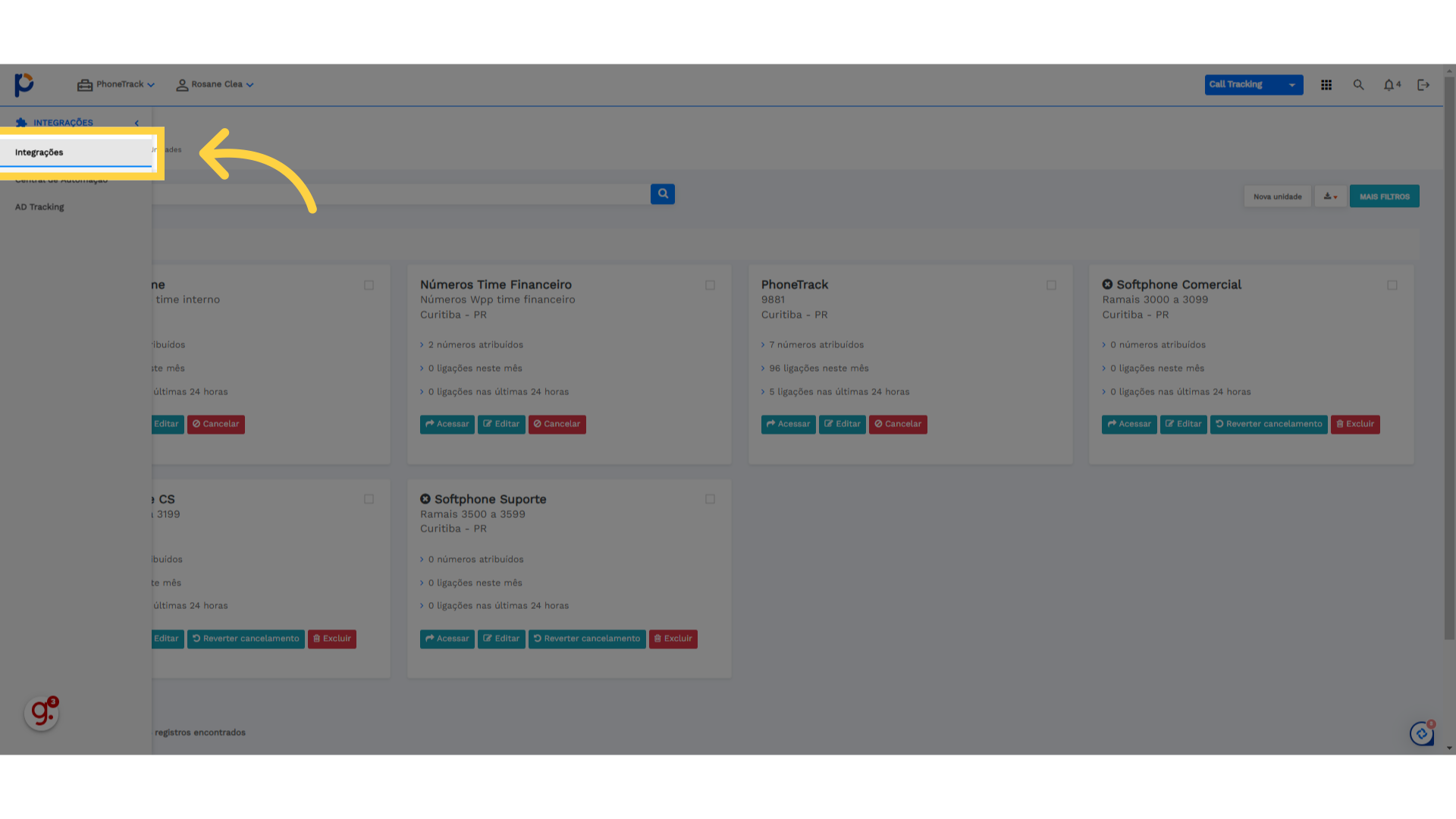The width and height of the screenshot is (1456, 819).
Task: Check the checkbox on the time interno card
Action: click(x=369, y=285)
